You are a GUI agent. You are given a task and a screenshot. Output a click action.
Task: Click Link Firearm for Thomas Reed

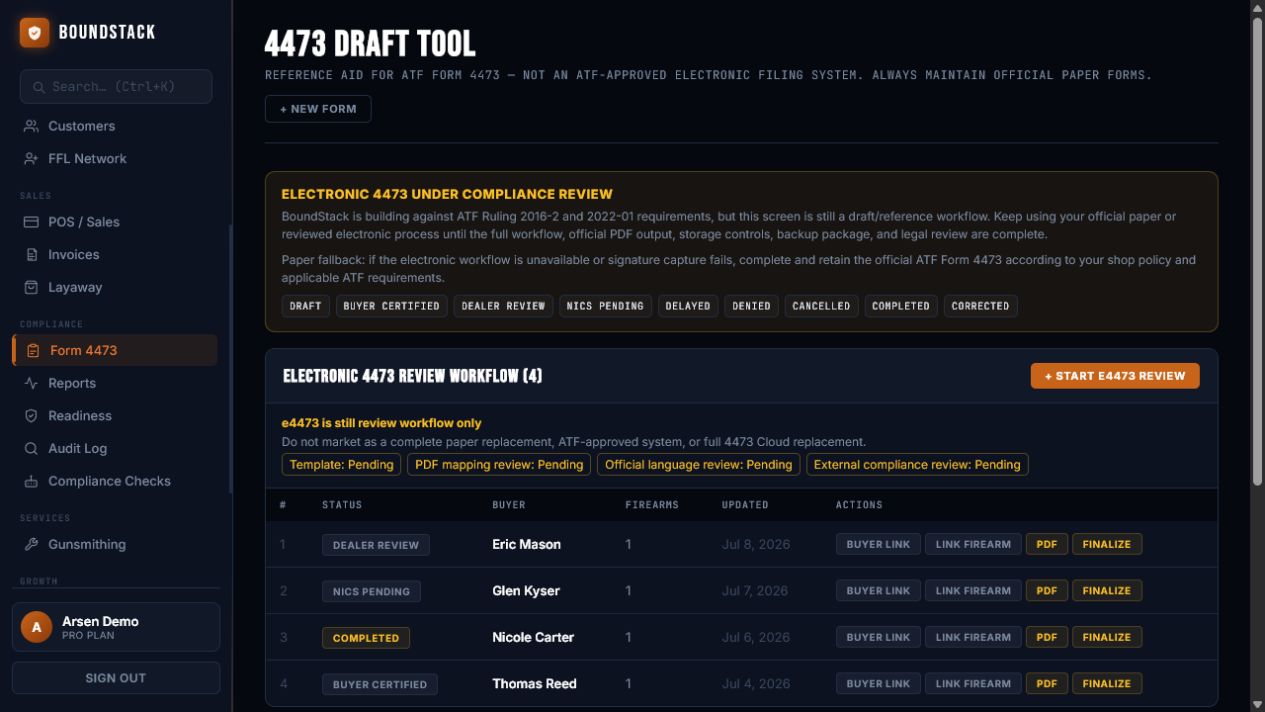coord(973,684)
